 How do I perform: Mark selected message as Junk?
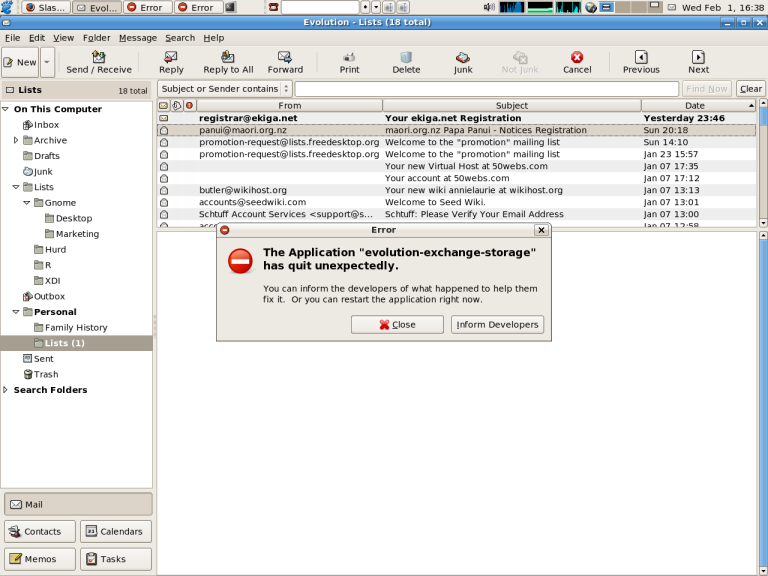pyautogui.click(x=463, y=62)
